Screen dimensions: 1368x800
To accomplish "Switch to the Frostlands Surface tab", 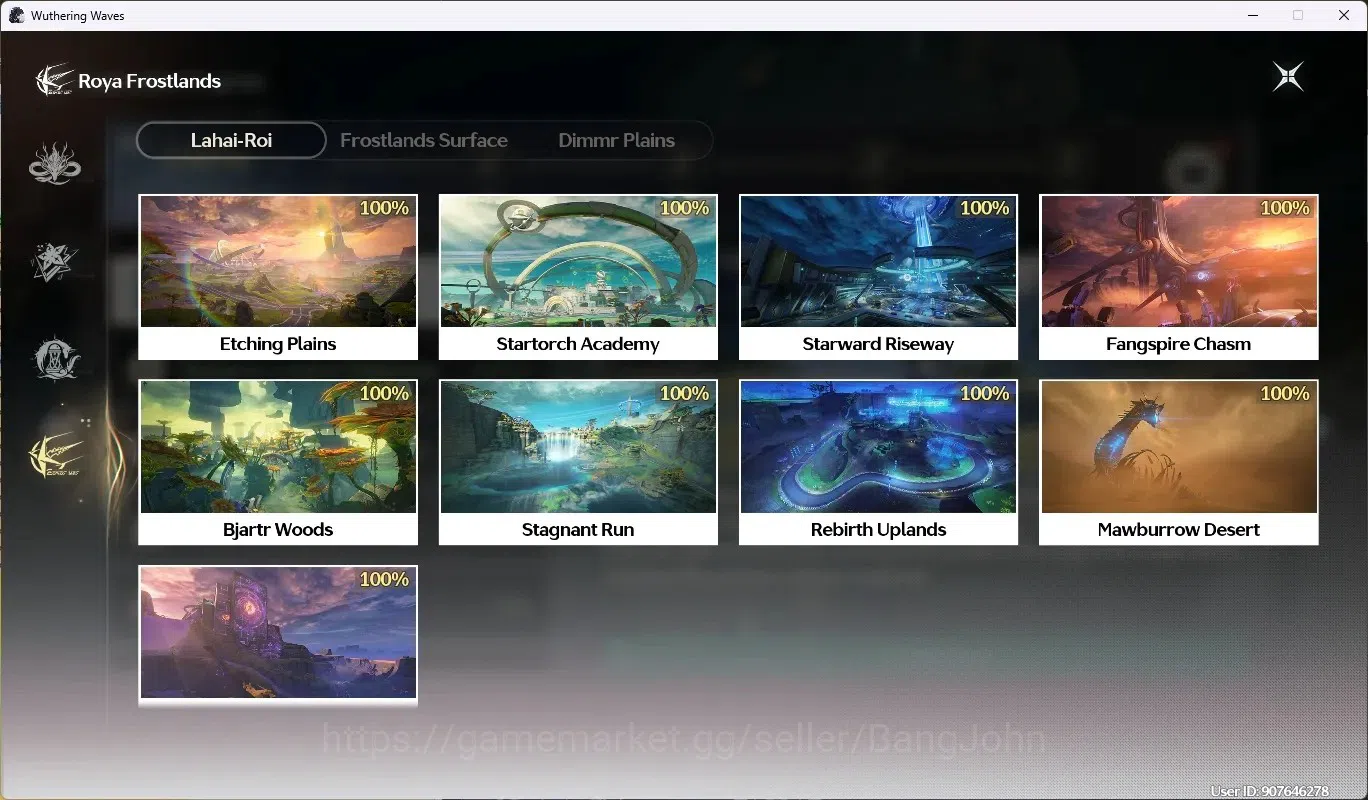I will point(424,140).
